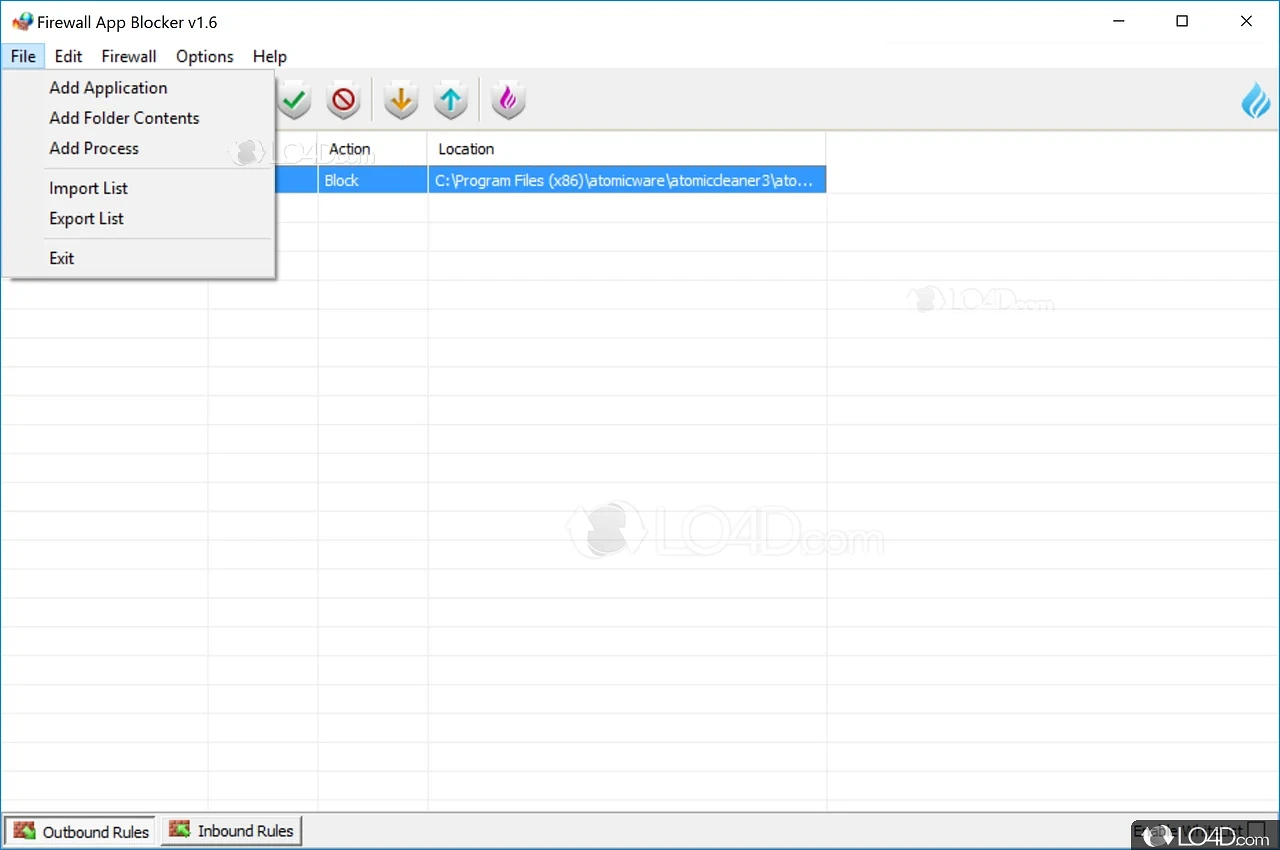Open the Edit menu
Screen dimensions: 1280x850
(68, 57)
